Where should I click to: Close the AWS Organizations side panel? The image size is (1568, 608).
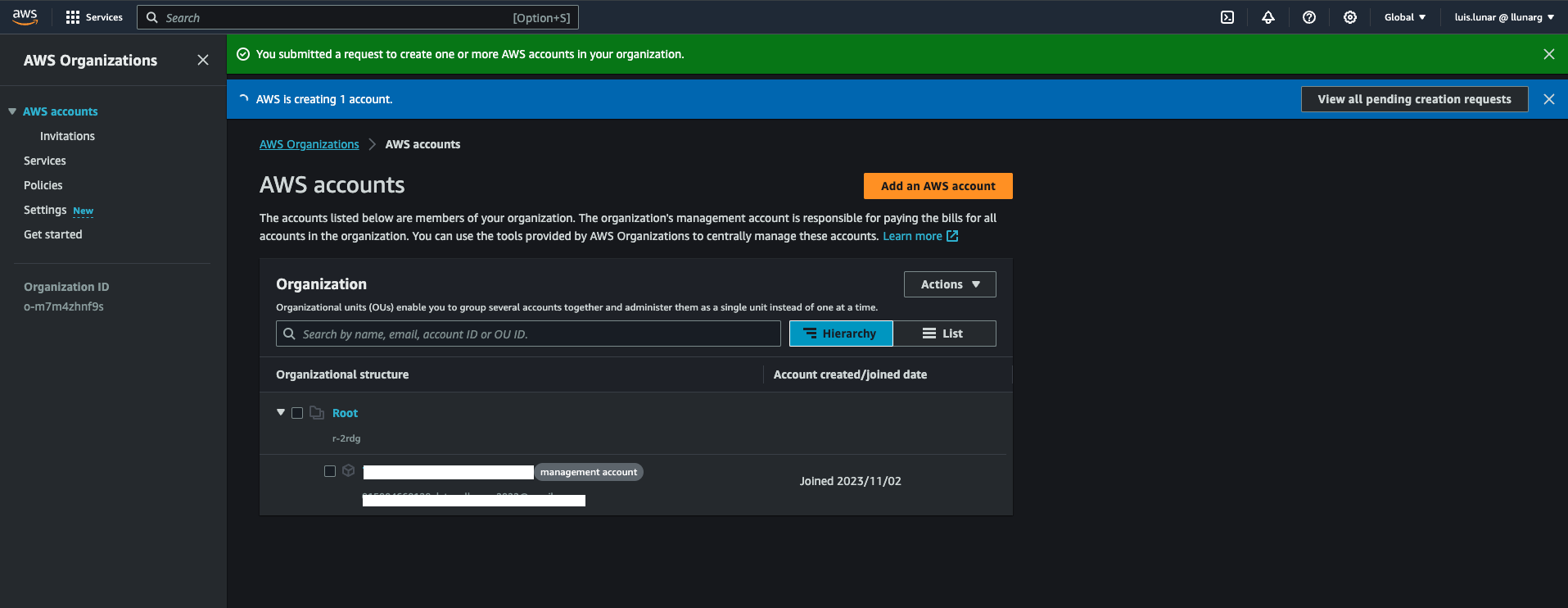pyautogui.click(x=203, y=60)
